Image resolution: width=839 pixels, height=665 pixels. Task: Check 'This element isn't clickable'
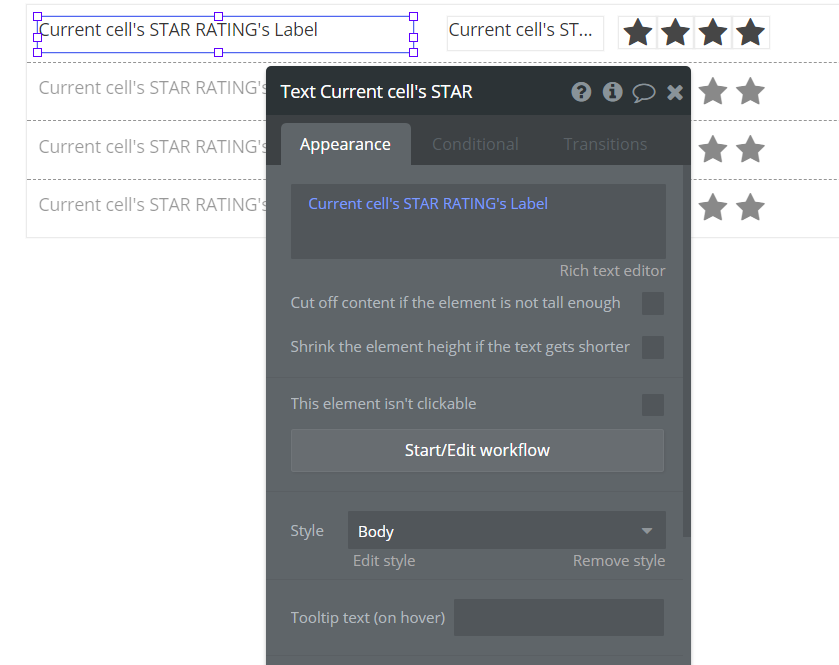point(653,405)
